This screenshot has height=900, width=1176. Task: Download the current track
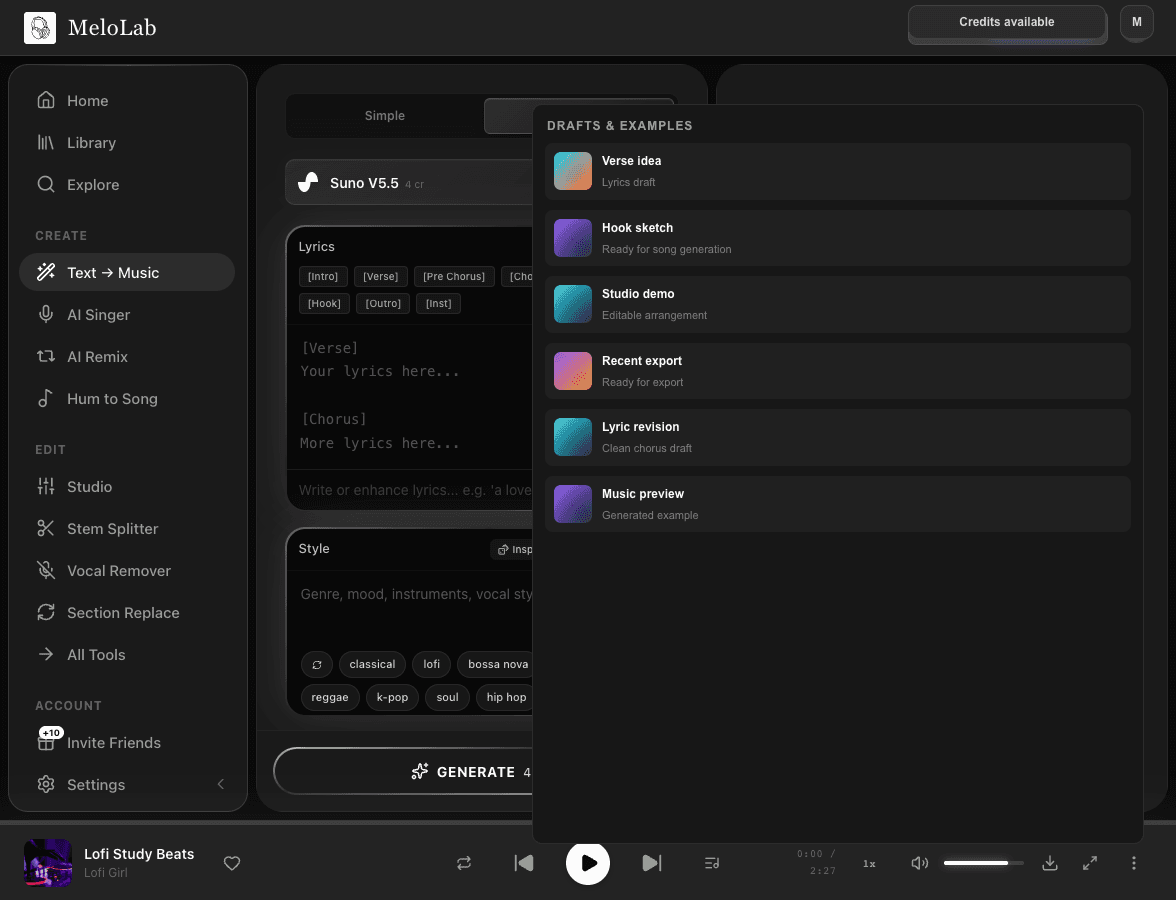tap(1050, 863)
